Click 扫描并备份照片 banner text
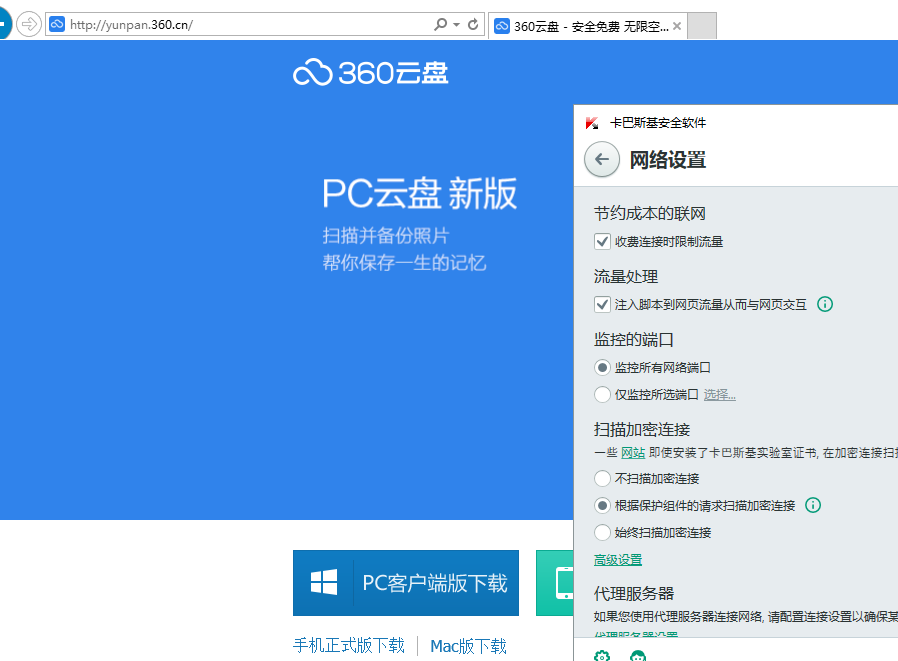 (x=386, y=235)
